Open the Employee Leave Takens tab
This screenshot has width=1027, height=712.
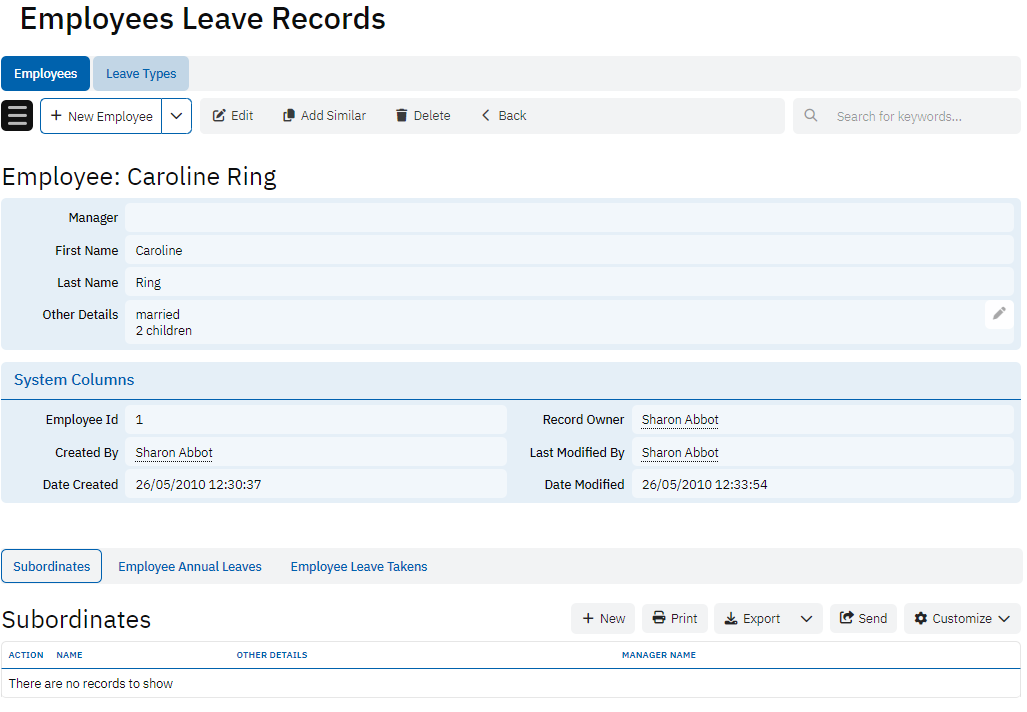359,567
